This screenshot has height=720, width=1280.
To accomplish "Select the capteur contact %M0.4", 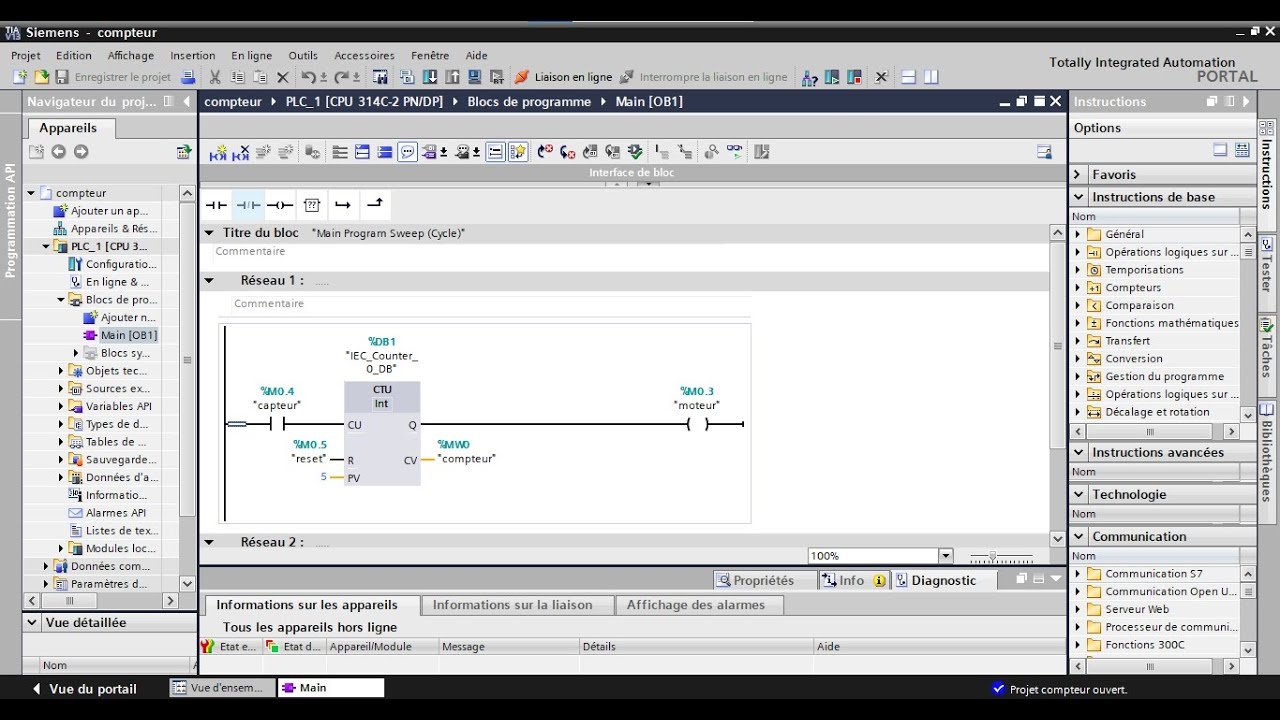I will [277, 424].
